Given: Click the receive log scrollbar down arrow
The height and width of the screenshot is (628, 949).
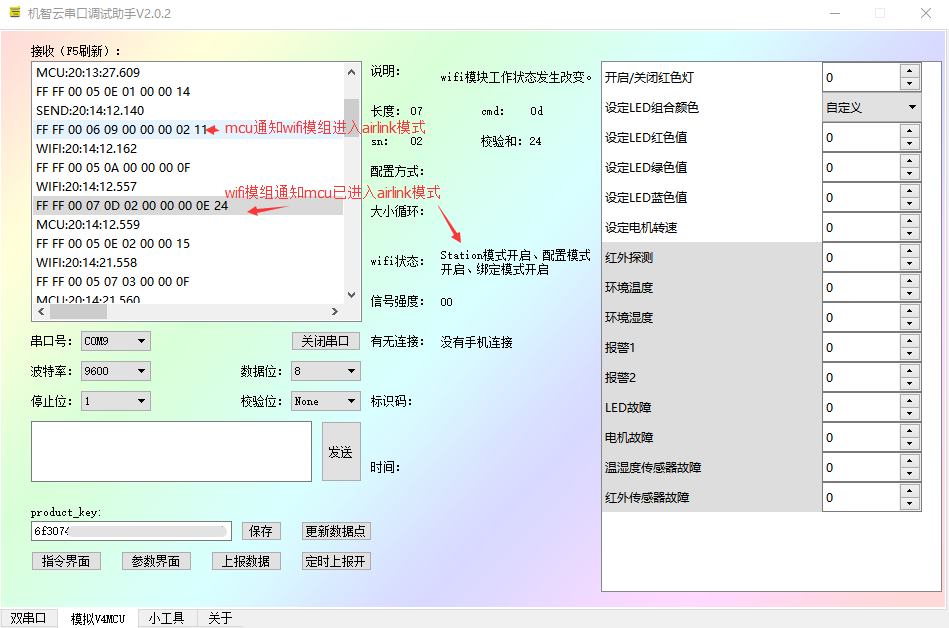Looking at the screenshot, I should click(351, 294).
